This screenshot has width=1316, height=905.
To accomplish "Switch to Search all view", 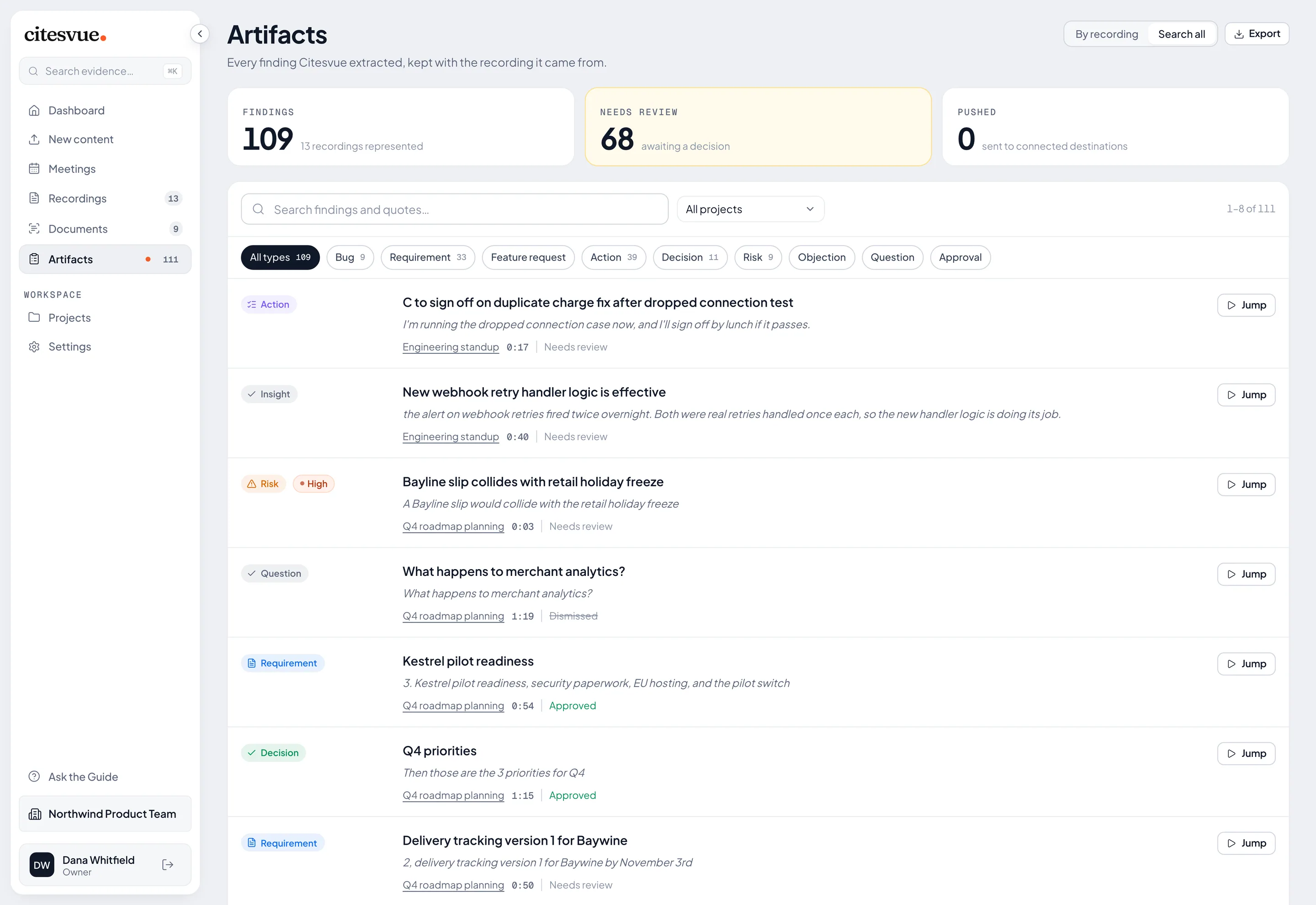I will pos(1182,34).
